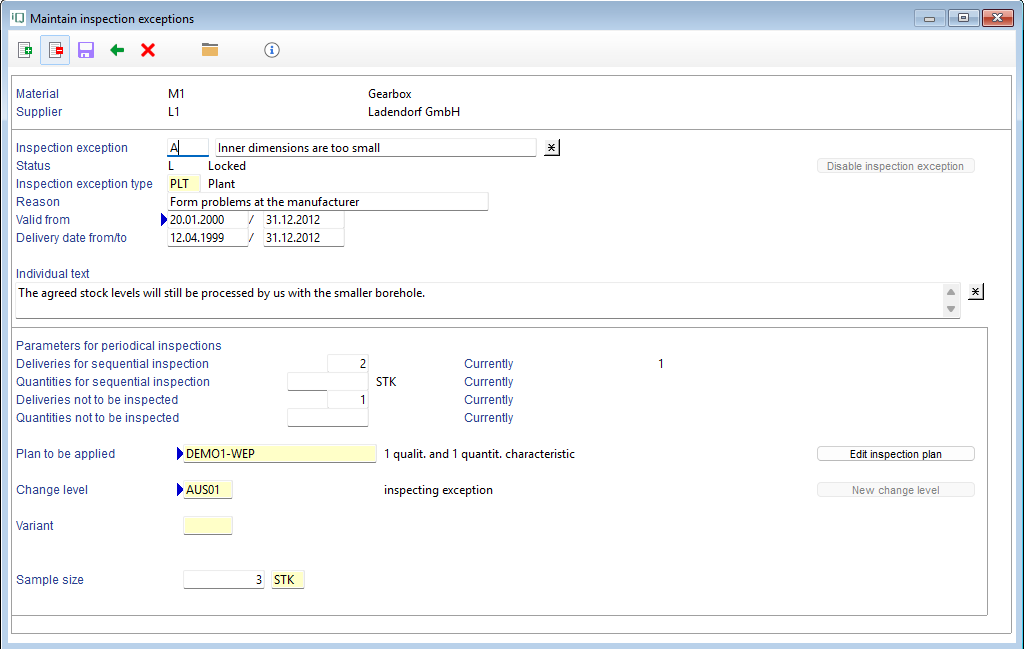Open lookup arrow for Plan to be applied

click(x=180, y=454)
